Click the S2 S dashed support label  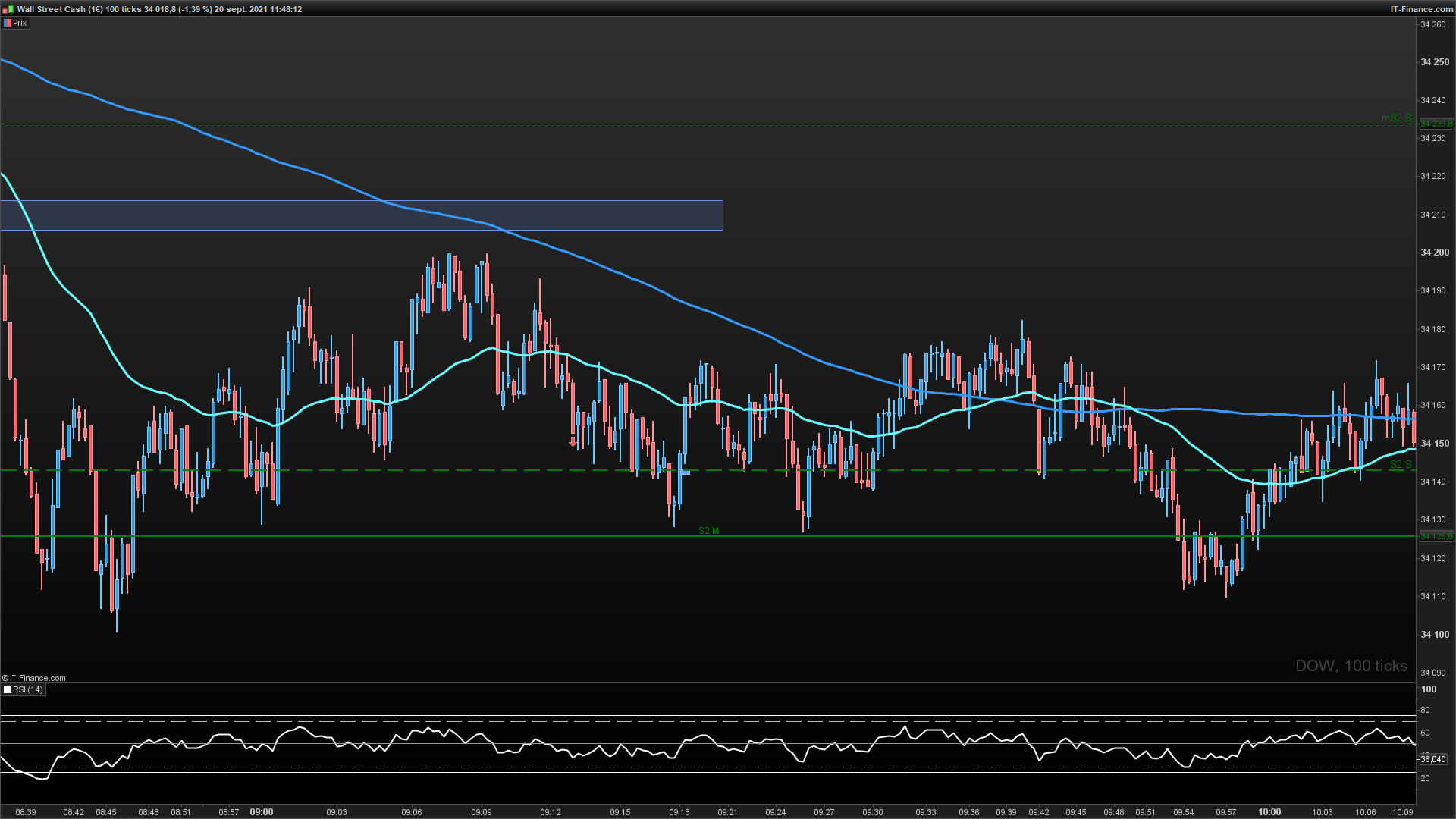(1401, 465)
